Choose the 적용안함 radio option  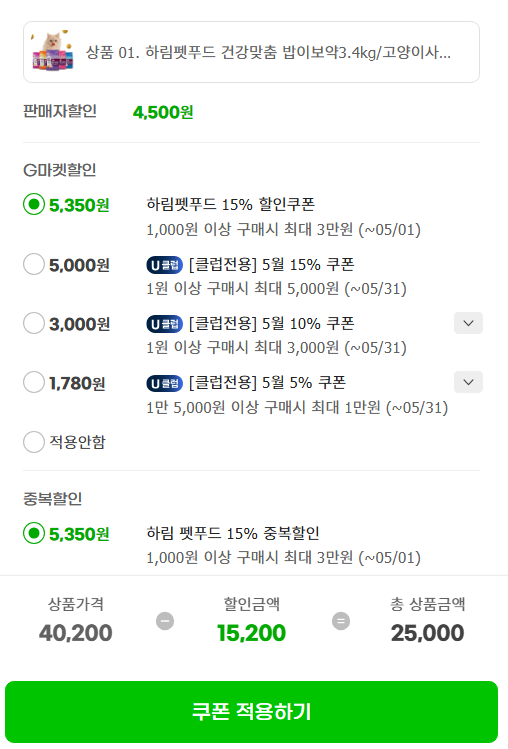(x=34, y=442)
